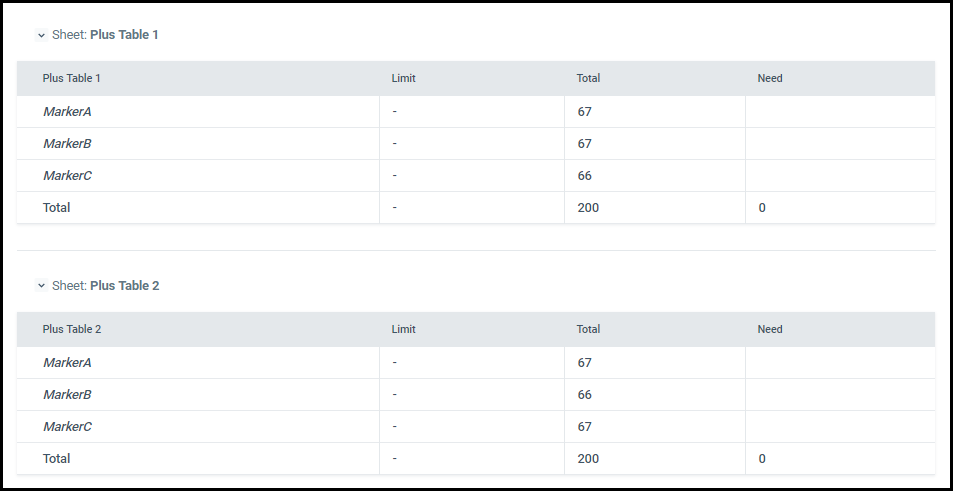This screenshot has width=953, height=491.
Task: Click the 200 total cell in Plus Table 1
Action: coord(588,208)
